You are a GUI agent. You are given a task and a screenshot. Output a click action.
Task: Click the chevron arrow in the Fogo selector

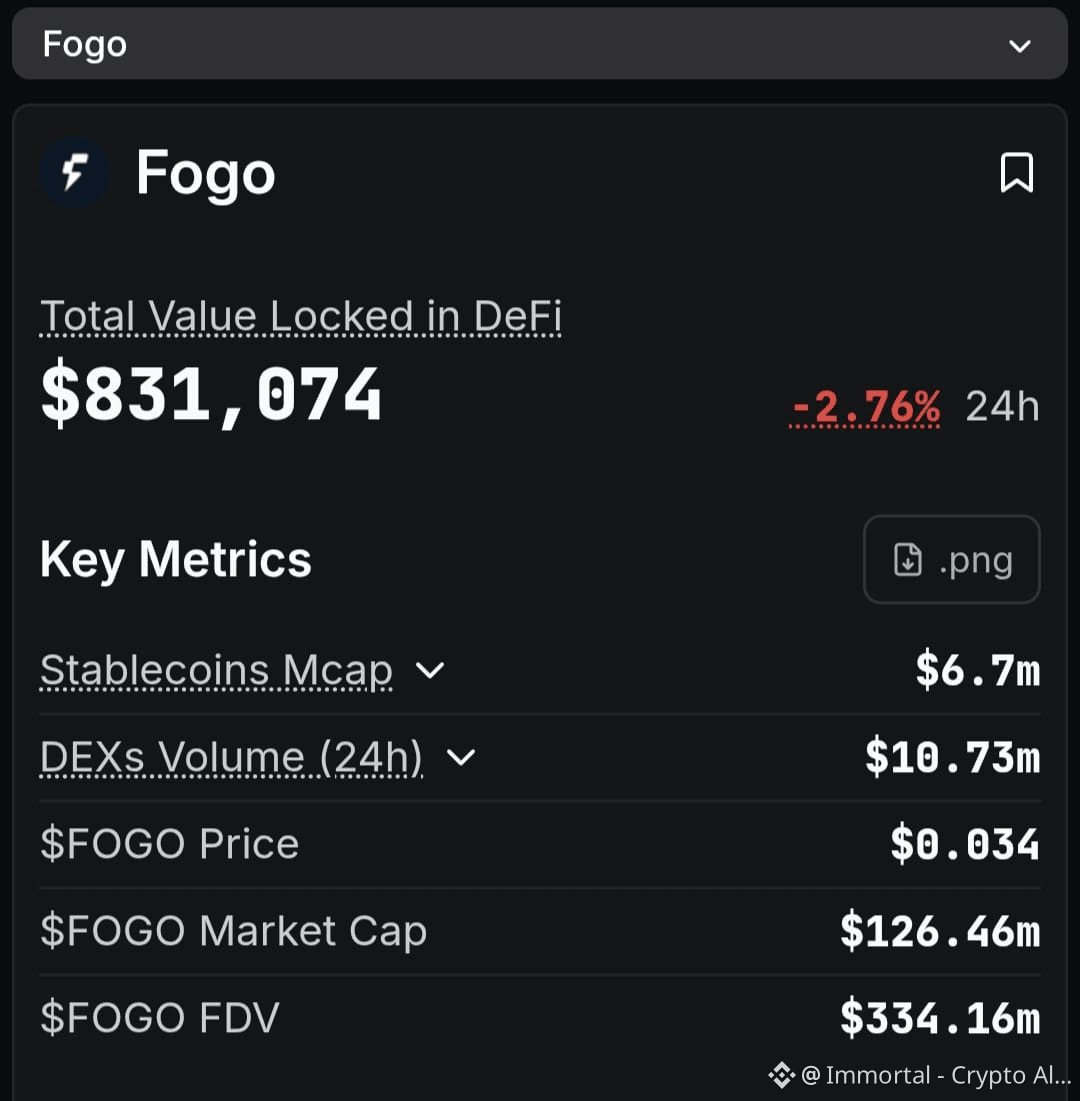(x=1020, y=46)
